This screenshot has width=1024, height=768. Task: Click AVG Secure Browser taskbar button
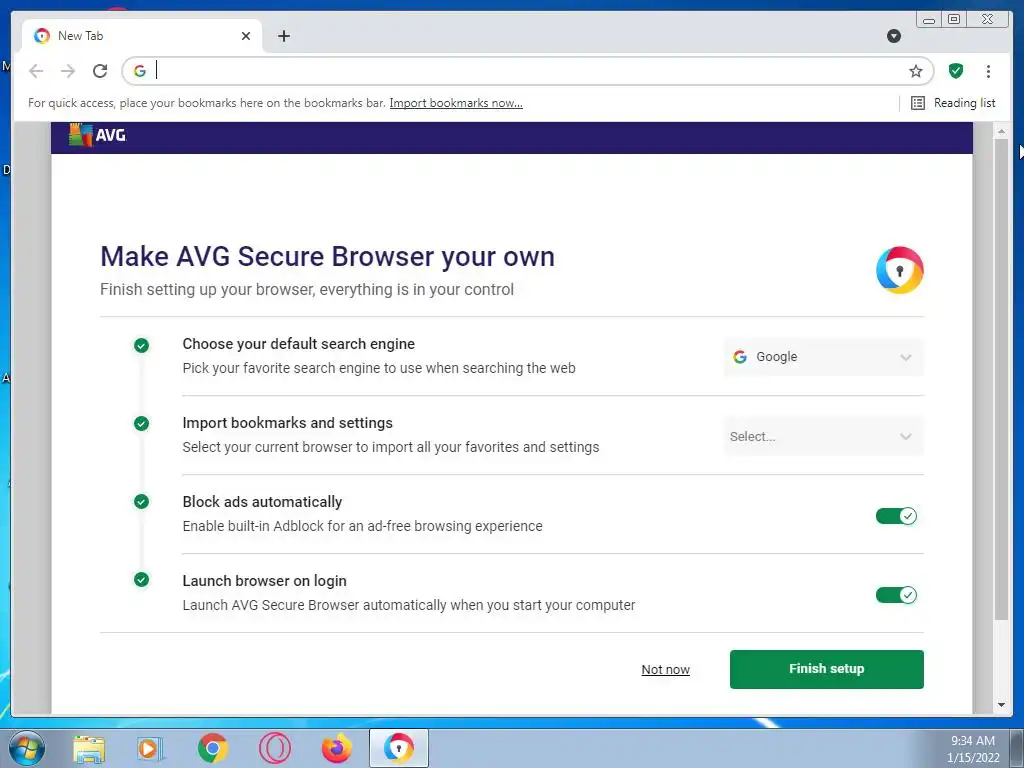click(399, 748)
